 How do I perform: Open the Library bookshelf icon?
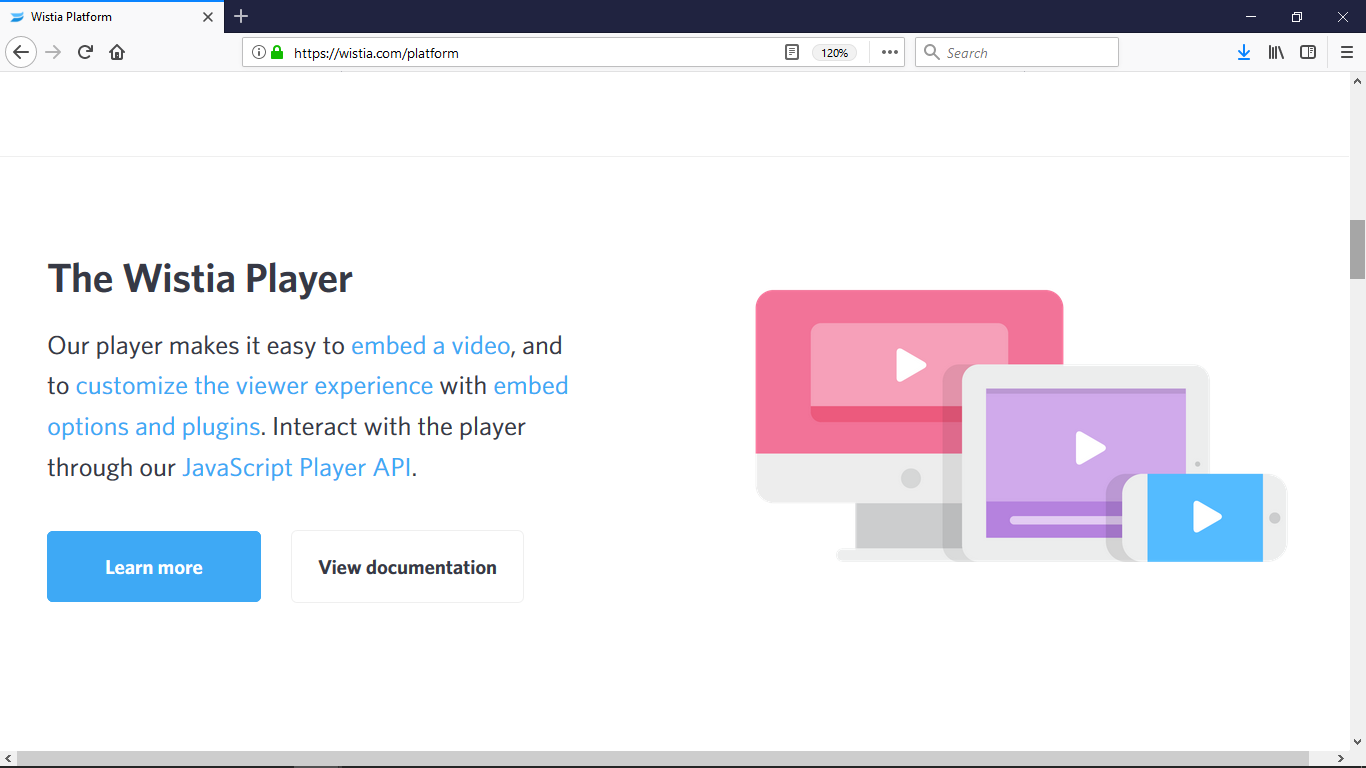tap(1276, 52)
